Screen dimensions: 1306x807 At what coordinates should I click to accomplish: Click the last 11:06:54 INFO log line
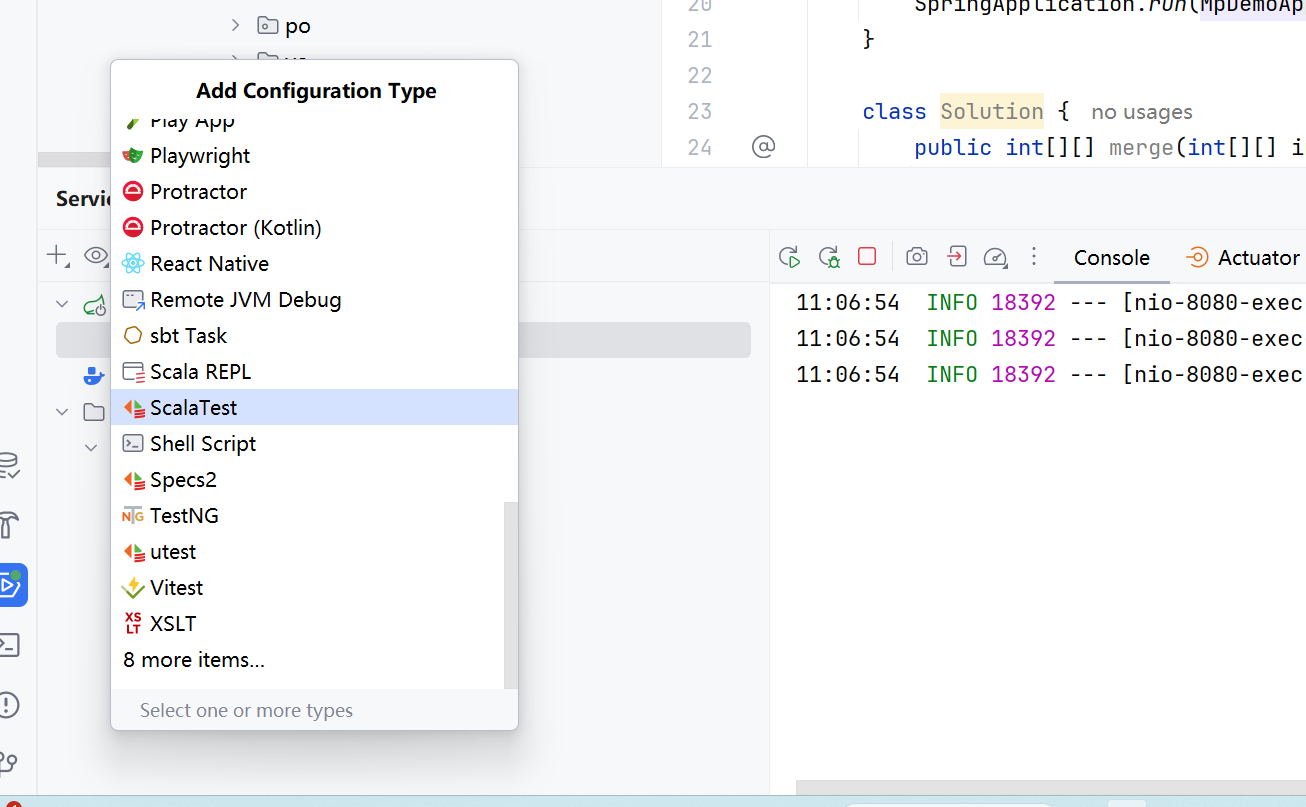(x=1050, y=374)
